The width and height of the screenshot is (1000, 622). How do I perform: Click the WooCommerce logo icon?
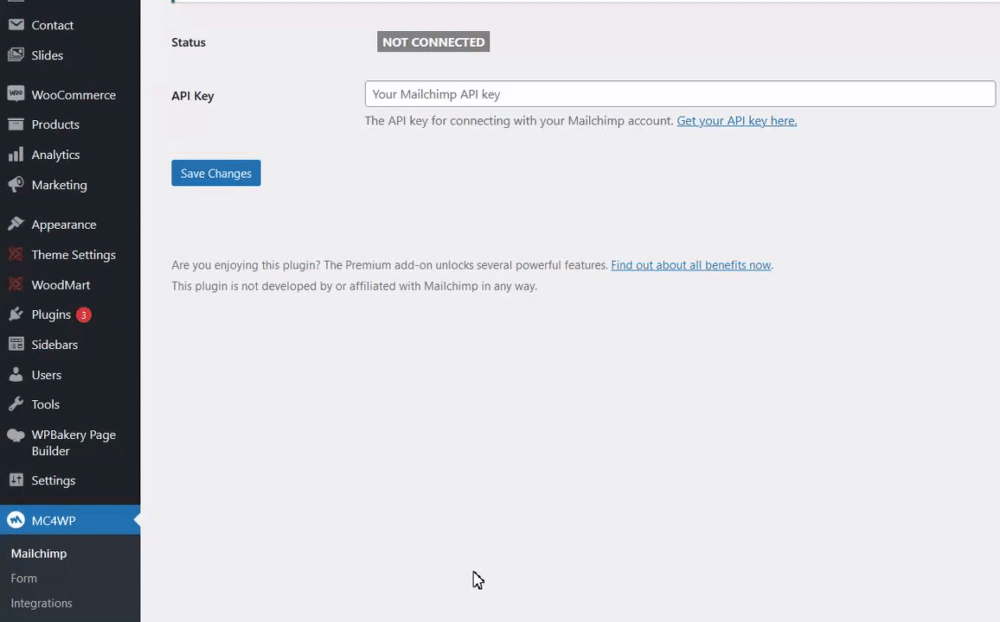coord(16,94)
